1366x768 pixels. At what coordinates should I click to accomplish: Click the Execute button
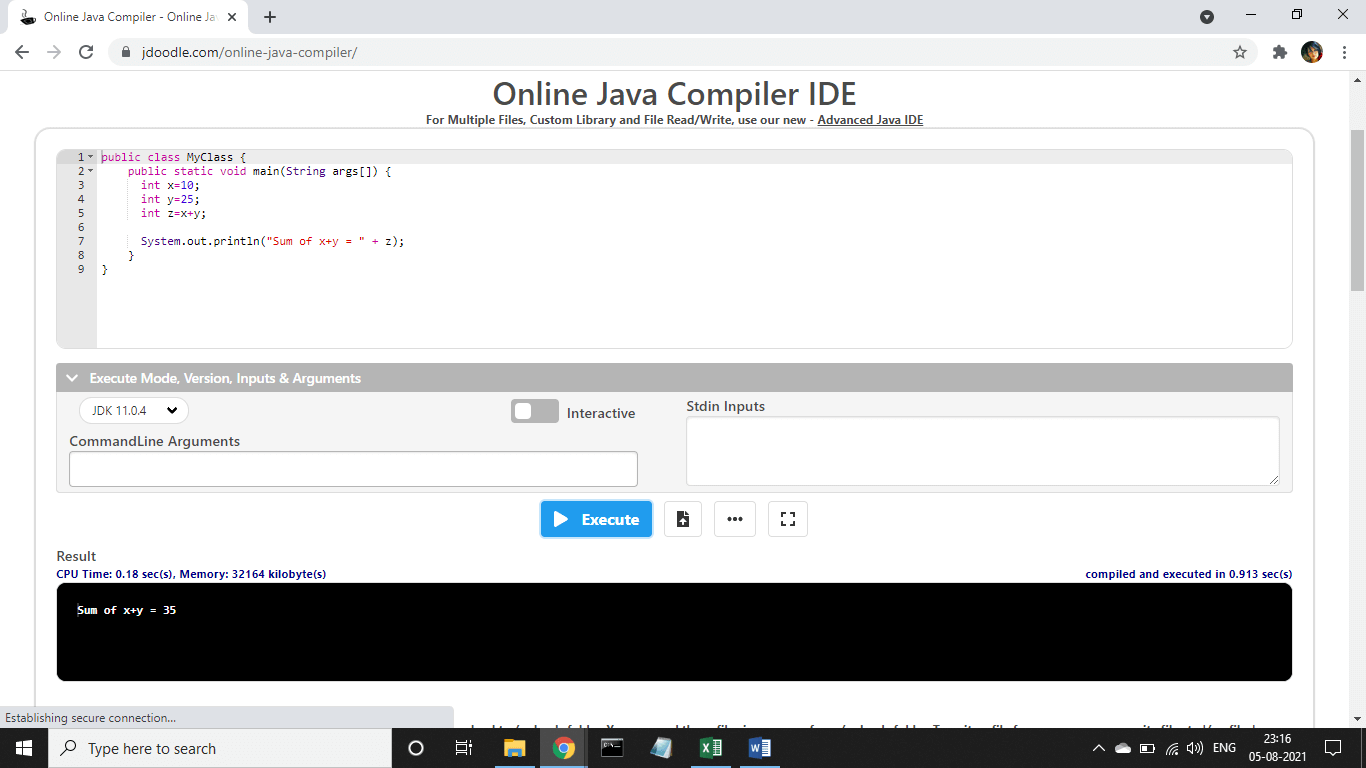(597, 519)
